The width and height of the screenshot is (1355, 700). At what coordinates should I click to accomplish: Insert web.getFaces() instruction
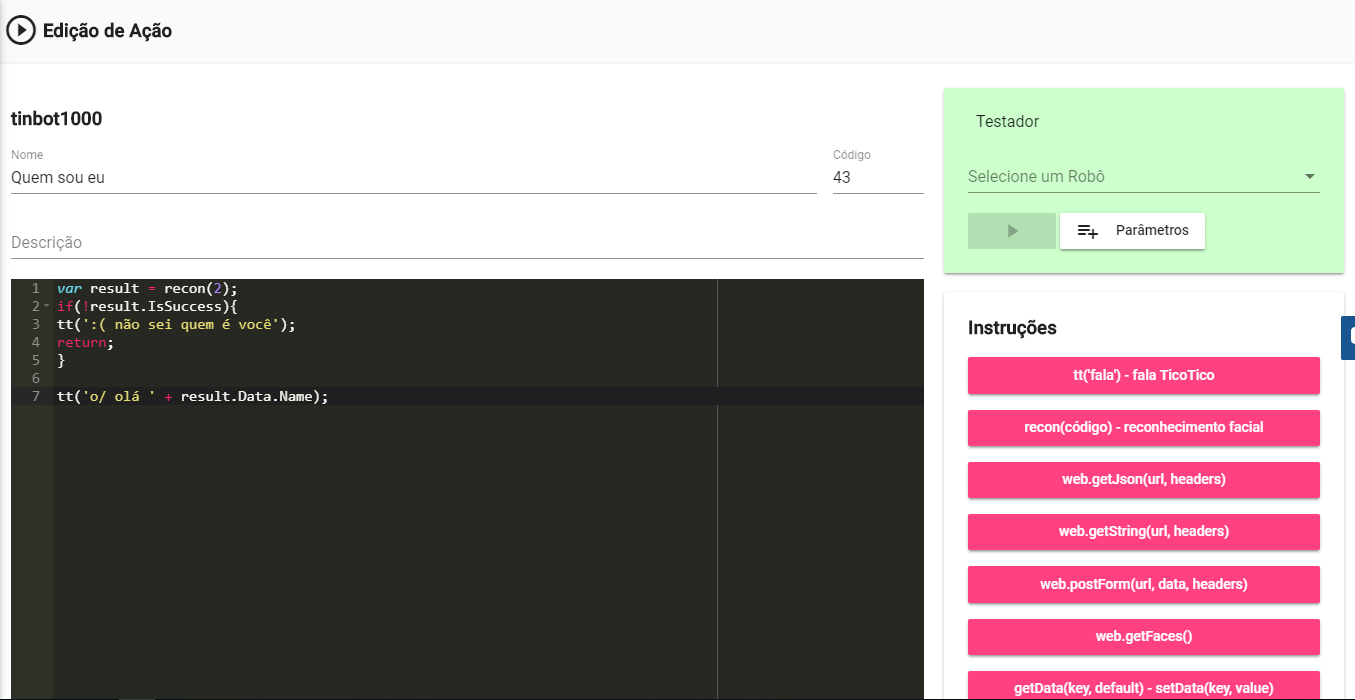point(1143,636)
